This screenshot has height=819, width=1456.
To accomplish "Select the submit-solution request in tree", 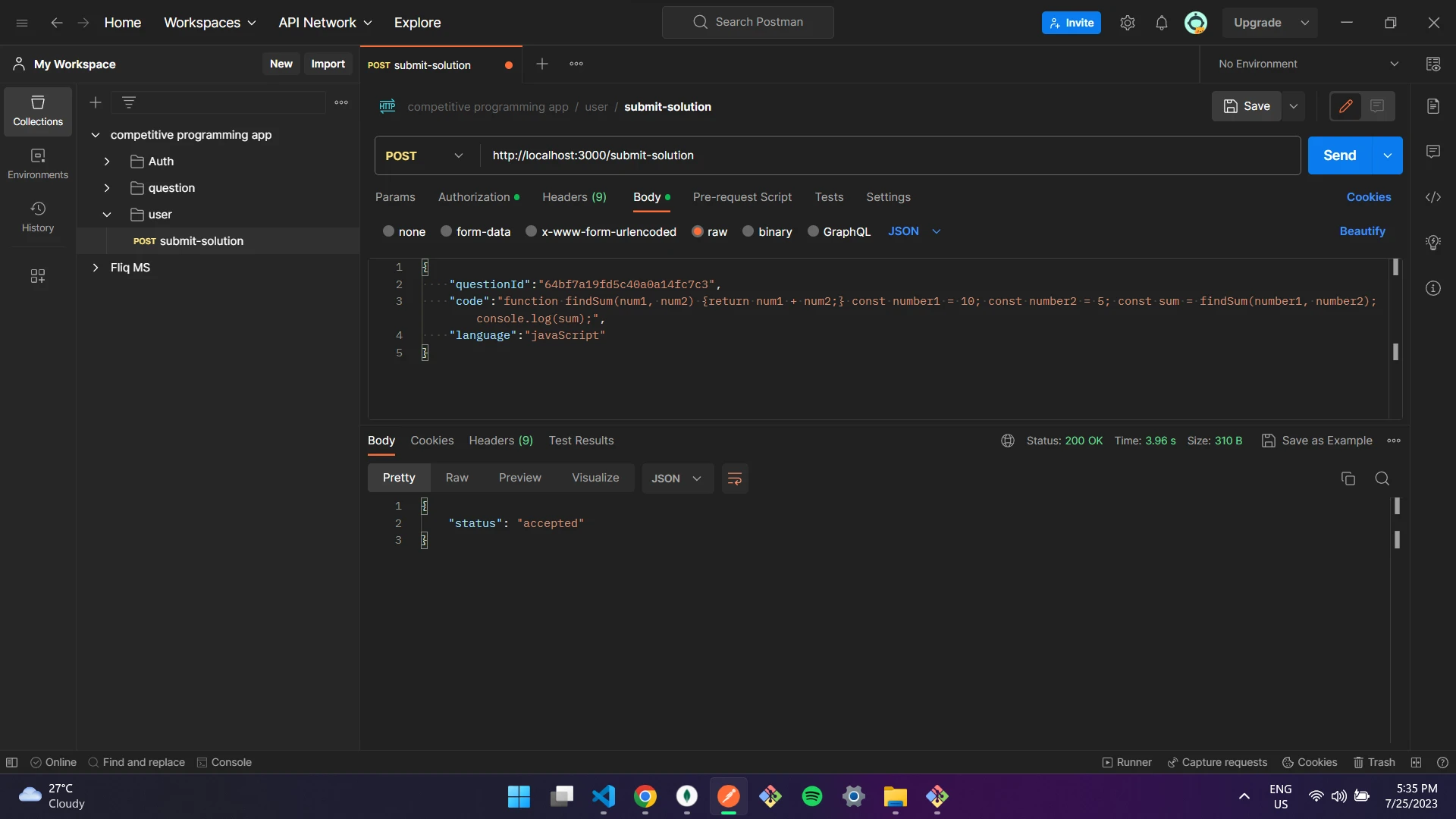I will click(x=218, y=241).
